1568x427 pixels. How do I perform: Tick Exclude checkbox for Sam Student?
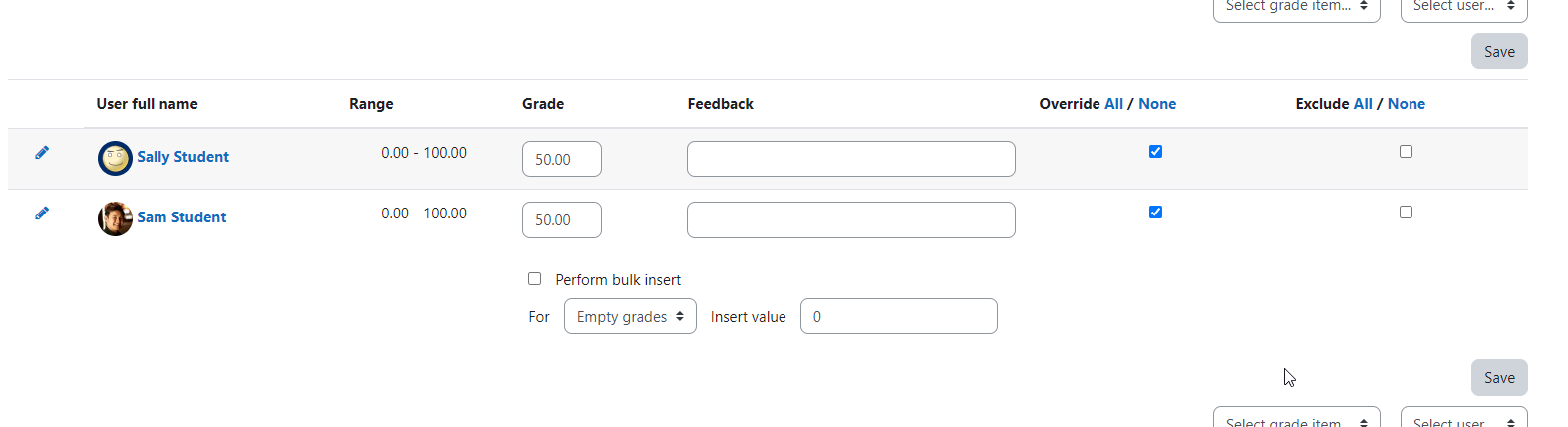pos(1406,213)
